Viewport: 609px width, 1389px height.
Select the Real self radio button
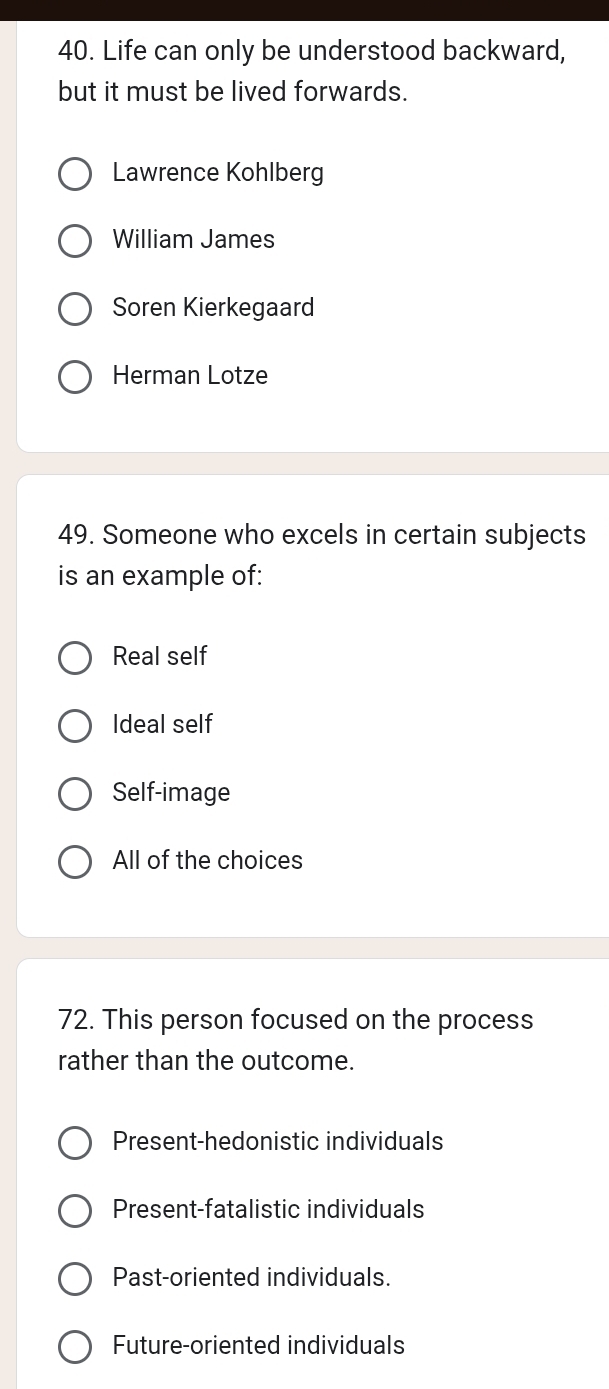[x=75, y=658]
